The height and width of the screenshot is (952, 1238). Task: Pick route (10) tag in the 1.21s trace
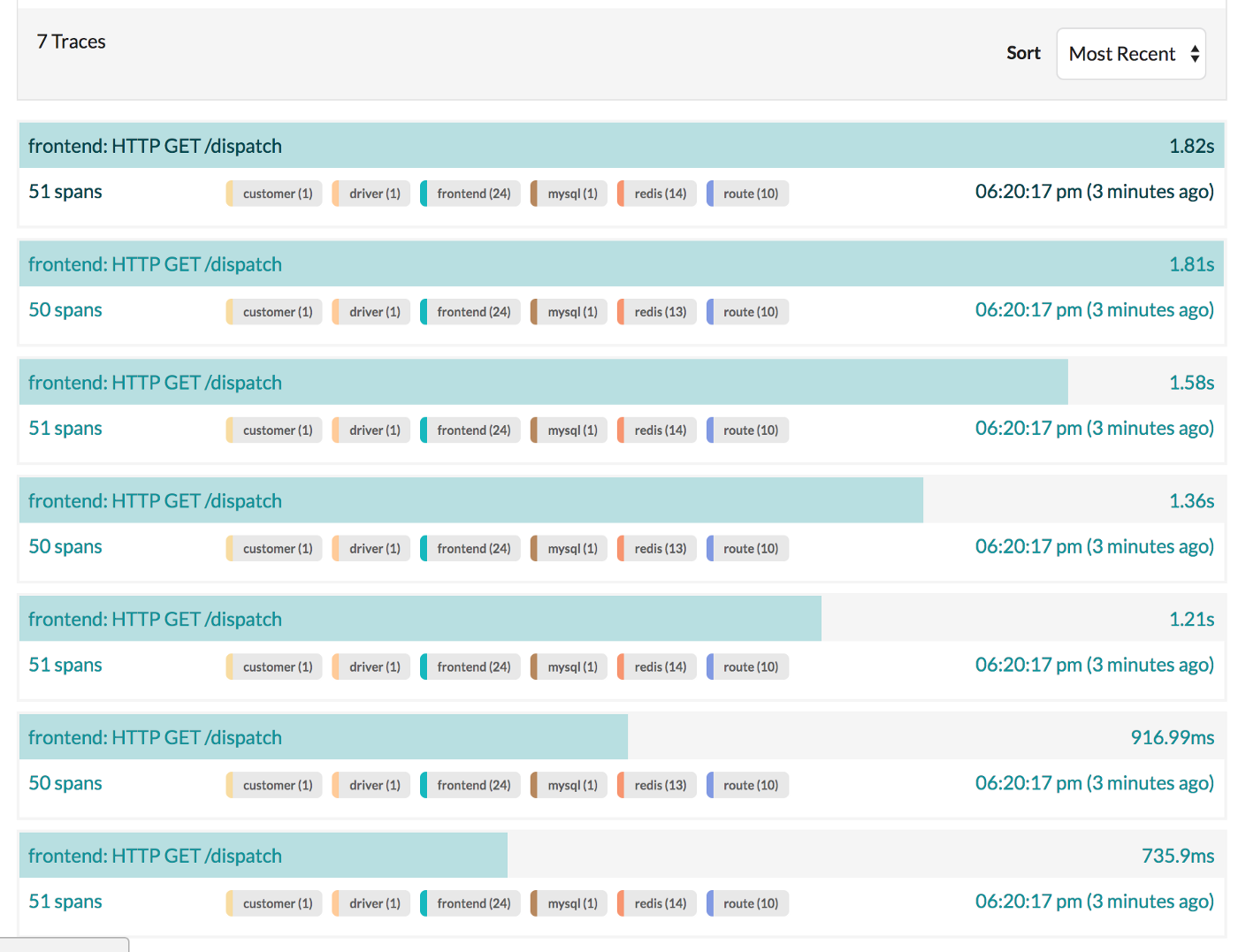pos(747,667)
